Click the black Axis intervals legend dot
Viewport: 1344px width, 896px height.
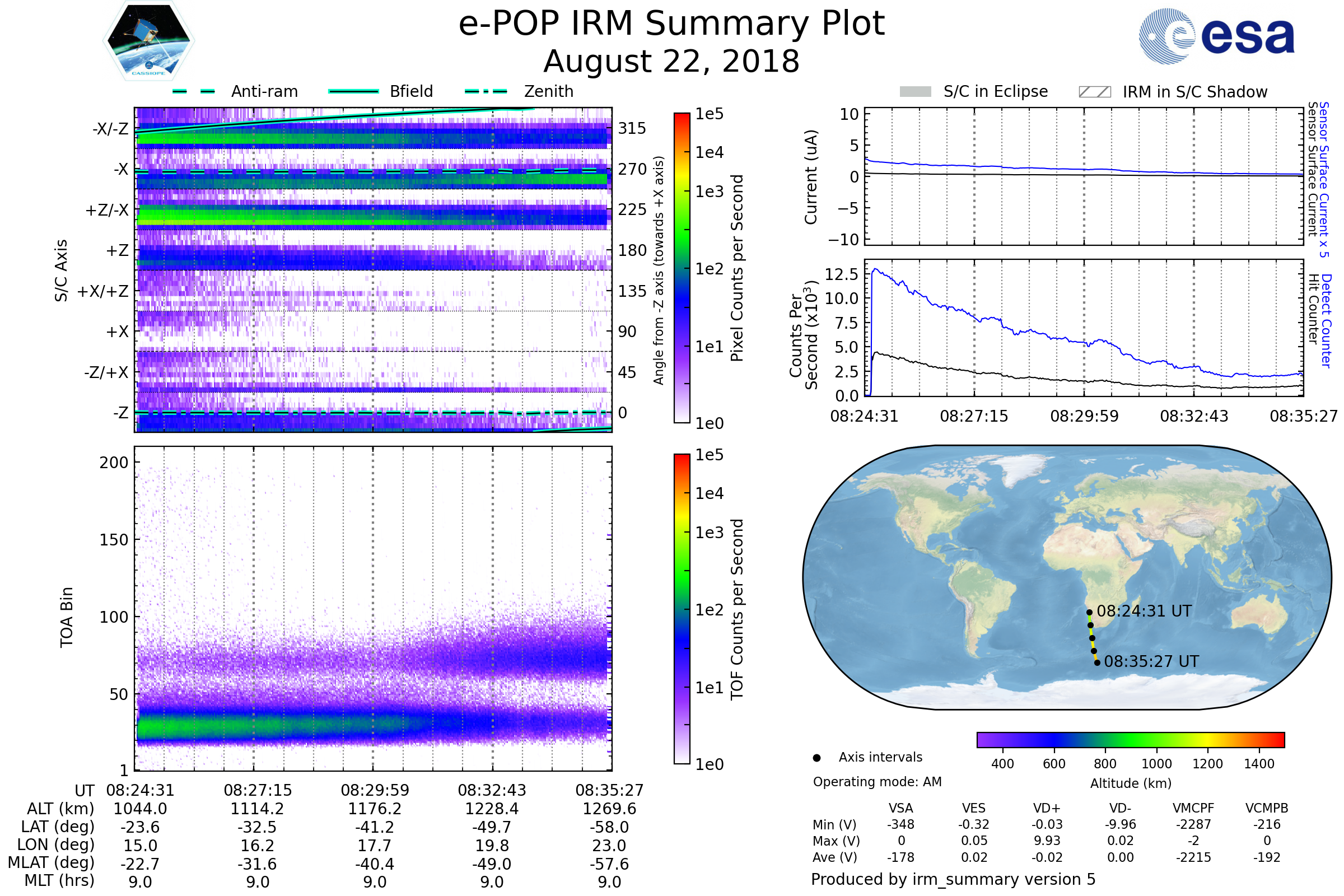click(x=816, y=758)
